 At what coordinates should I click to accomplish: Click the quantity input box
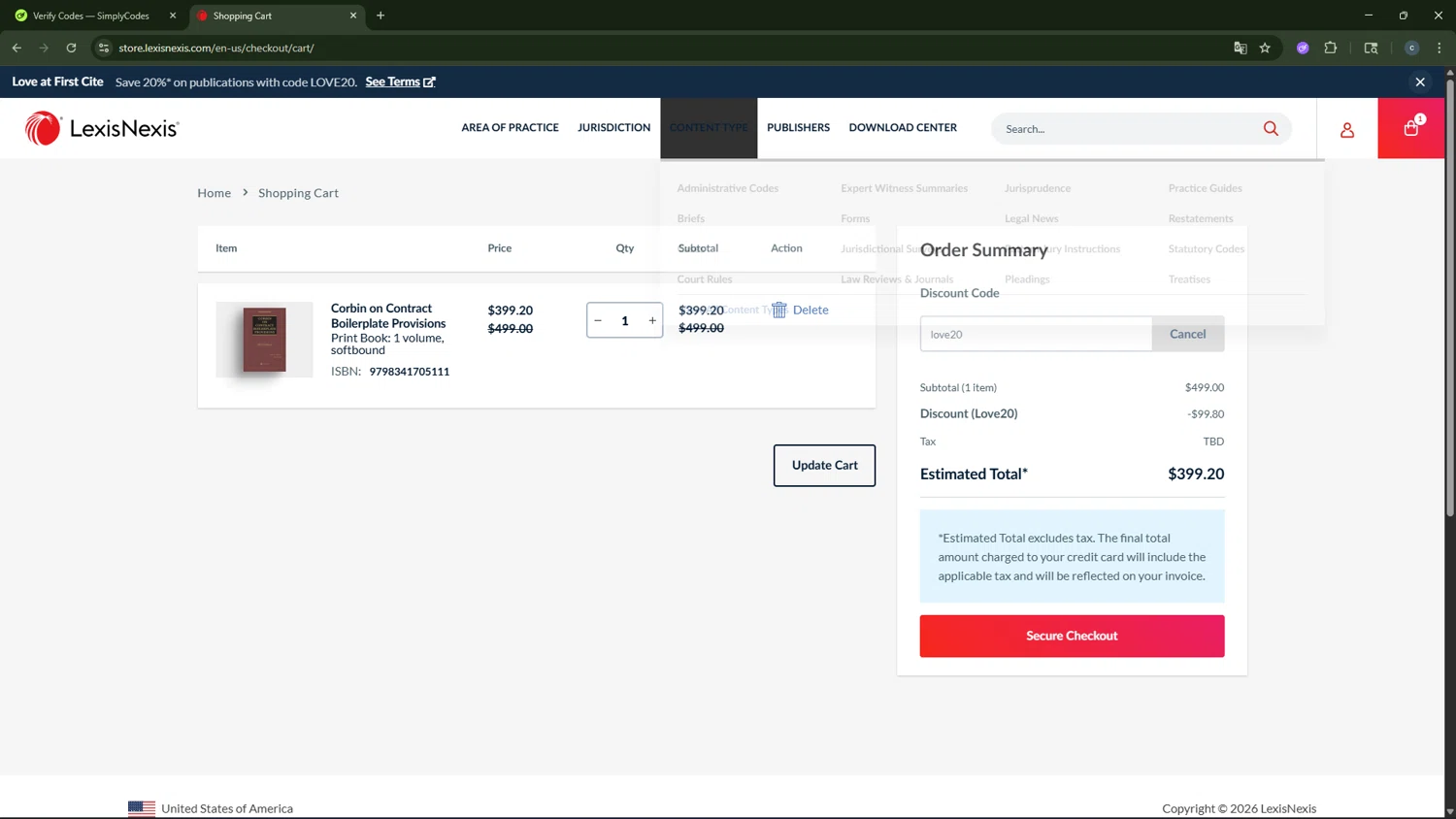[625, 320]
